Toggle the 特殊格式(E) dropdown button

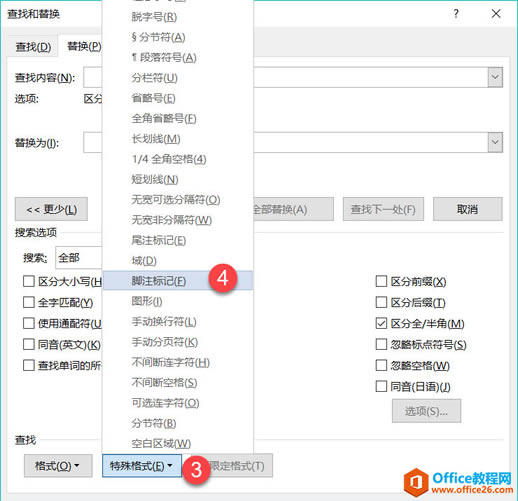tap(142, 466)
